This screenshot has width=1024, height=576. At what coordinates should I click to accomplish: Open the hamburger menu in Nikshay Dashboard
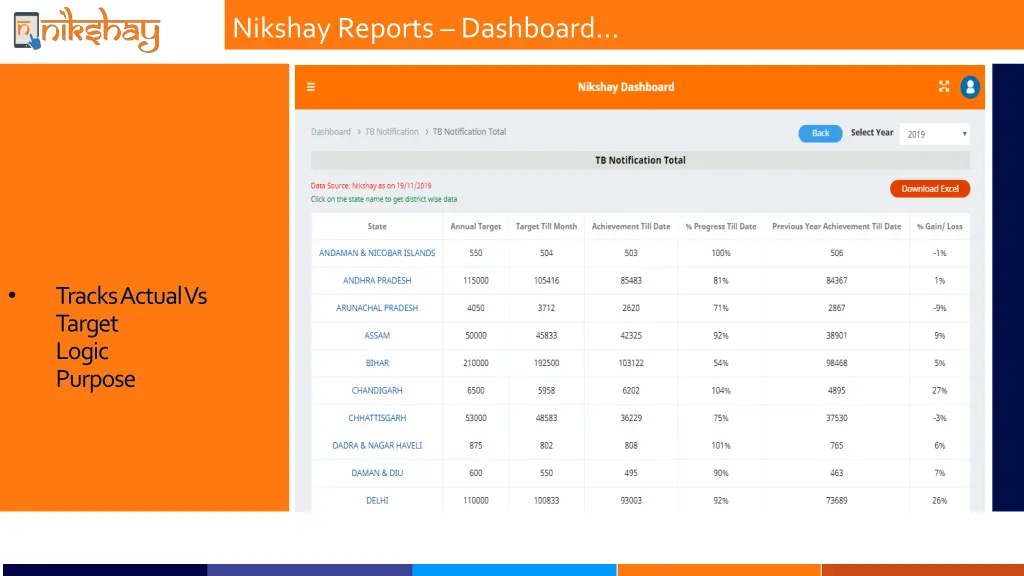[311, 87]
